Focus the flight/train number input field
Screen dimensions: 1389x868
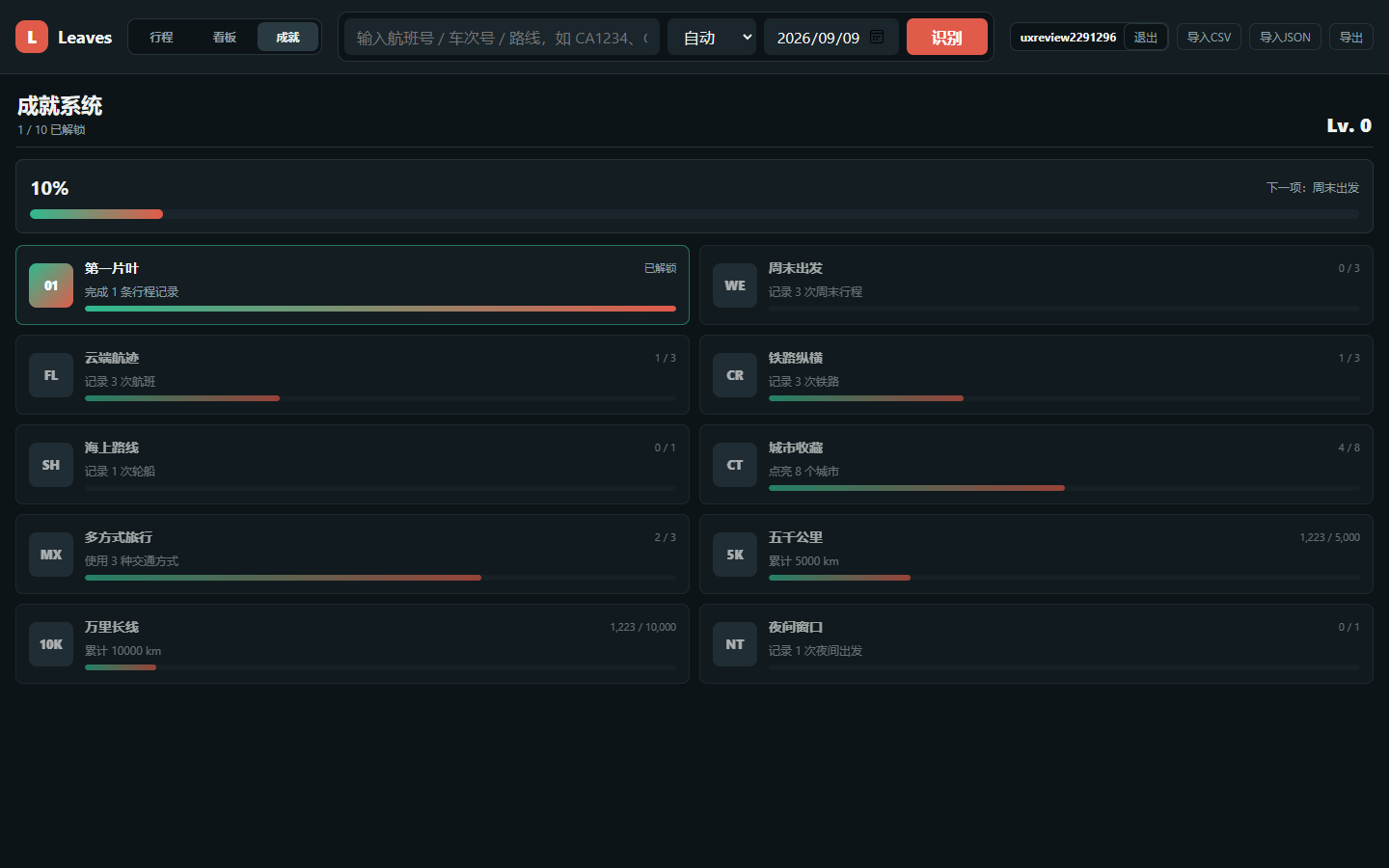point(502,37)
